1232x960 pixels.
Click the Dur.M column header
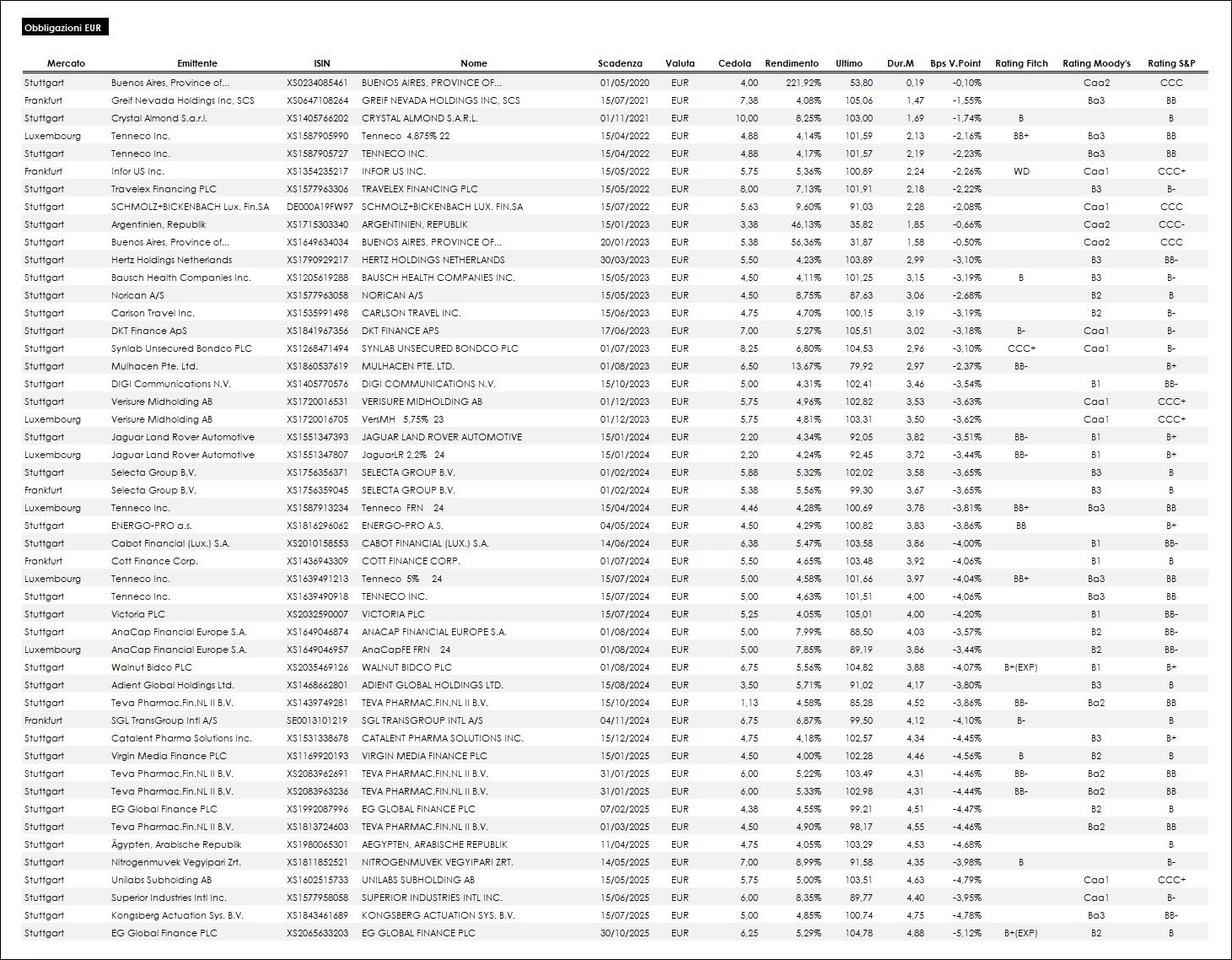(x=901, y=63)
